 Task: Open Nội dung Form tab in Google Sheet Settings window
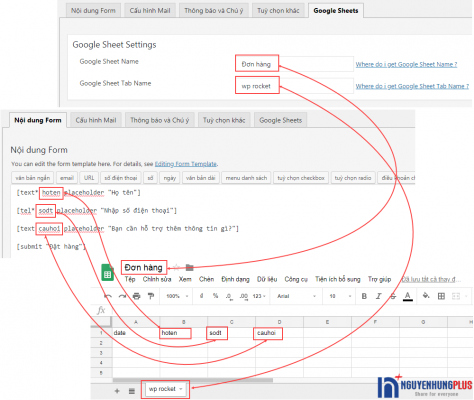point(93,11)
